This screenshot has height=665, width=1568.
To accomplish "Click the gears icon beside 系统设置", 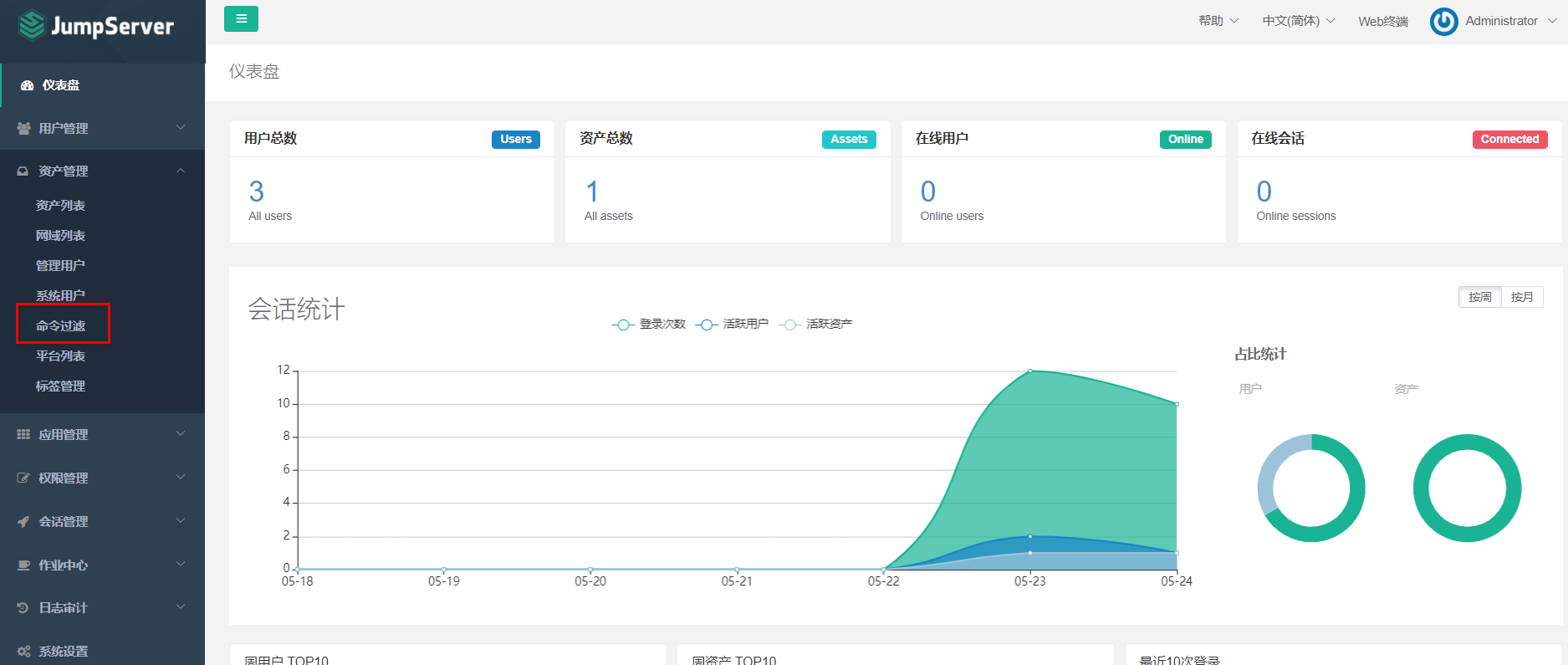I will pyautogui.click(x=23, y=651).
